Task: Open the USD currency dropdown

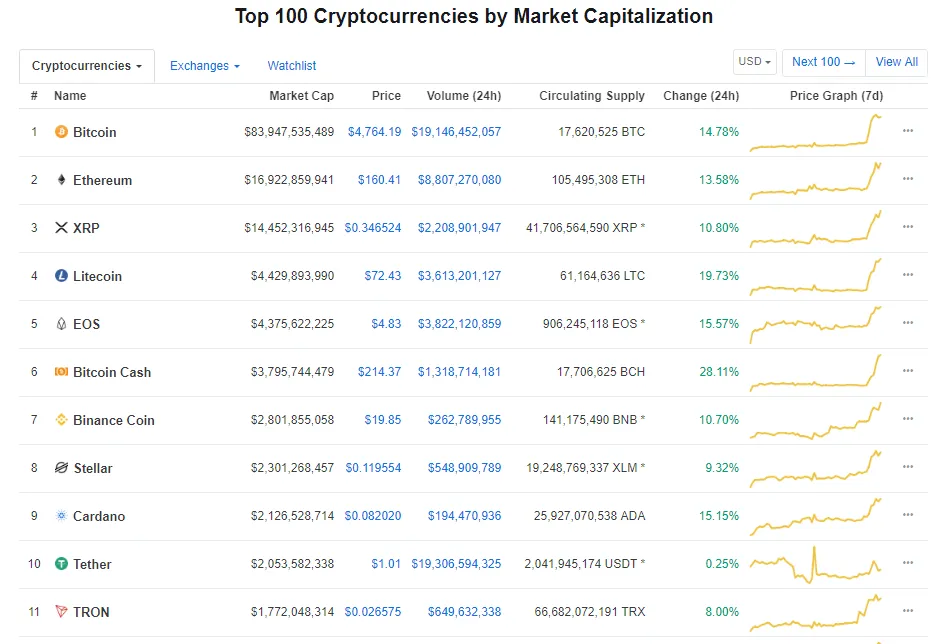Action: tap(755, 62)
